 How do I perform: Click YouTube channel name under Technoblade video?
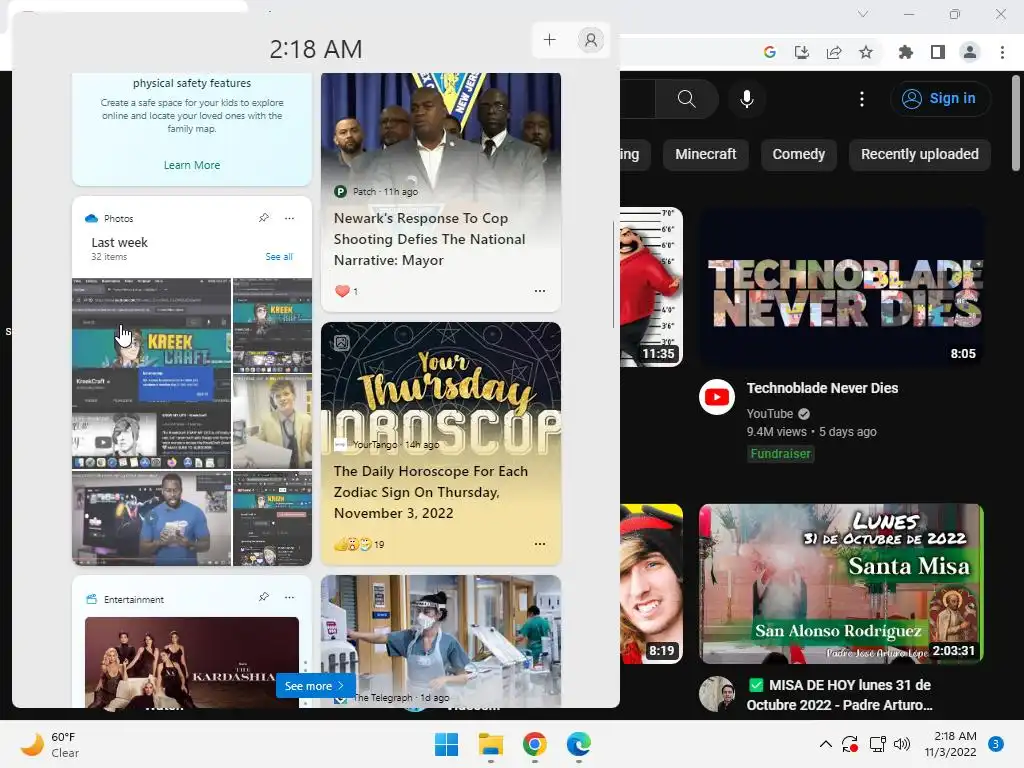tap(769, 413)
